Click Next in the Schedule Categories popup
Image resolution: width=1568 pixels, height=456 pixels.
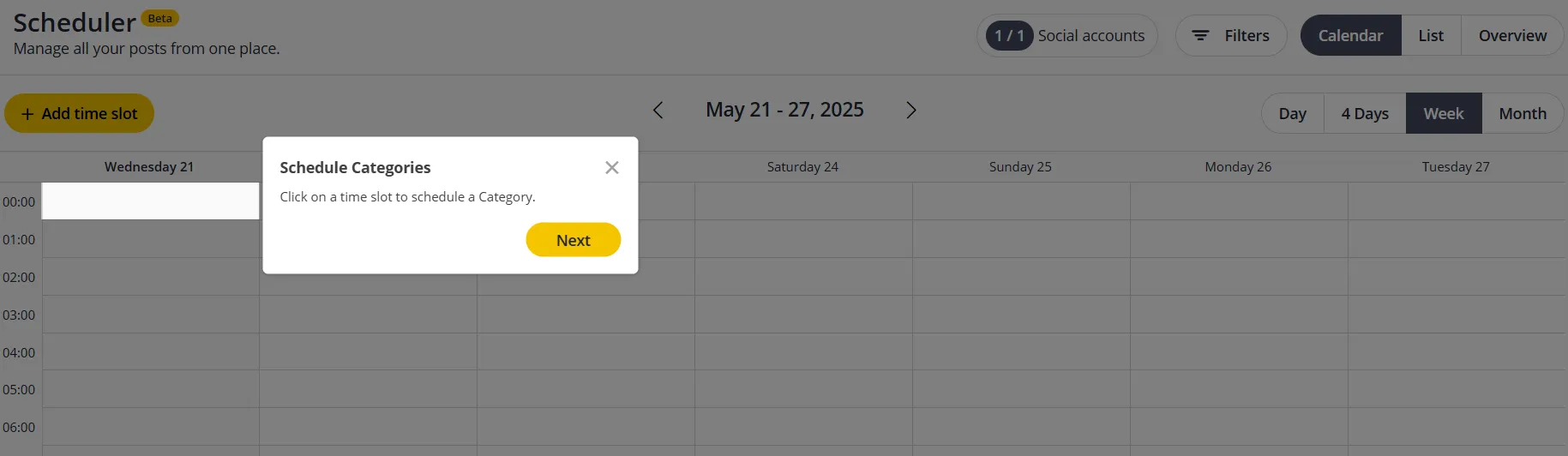pos(573,240)
